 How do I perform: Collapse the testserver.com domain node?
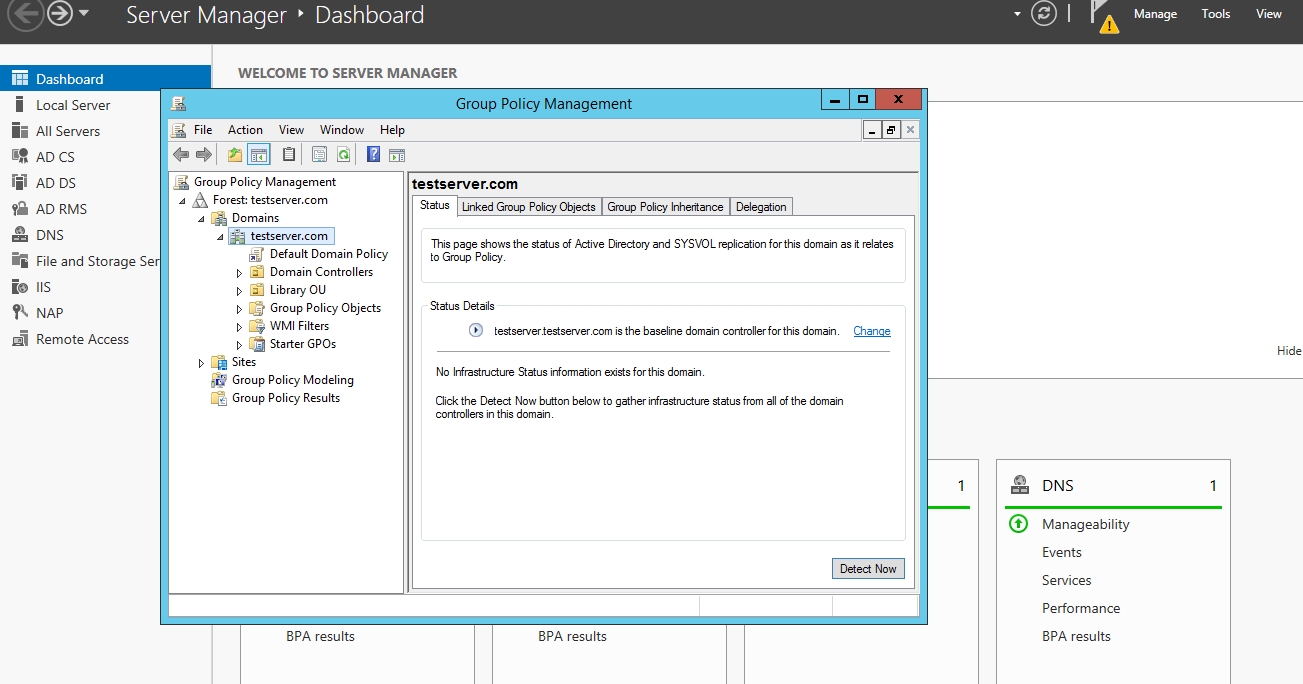click(220, 237)
